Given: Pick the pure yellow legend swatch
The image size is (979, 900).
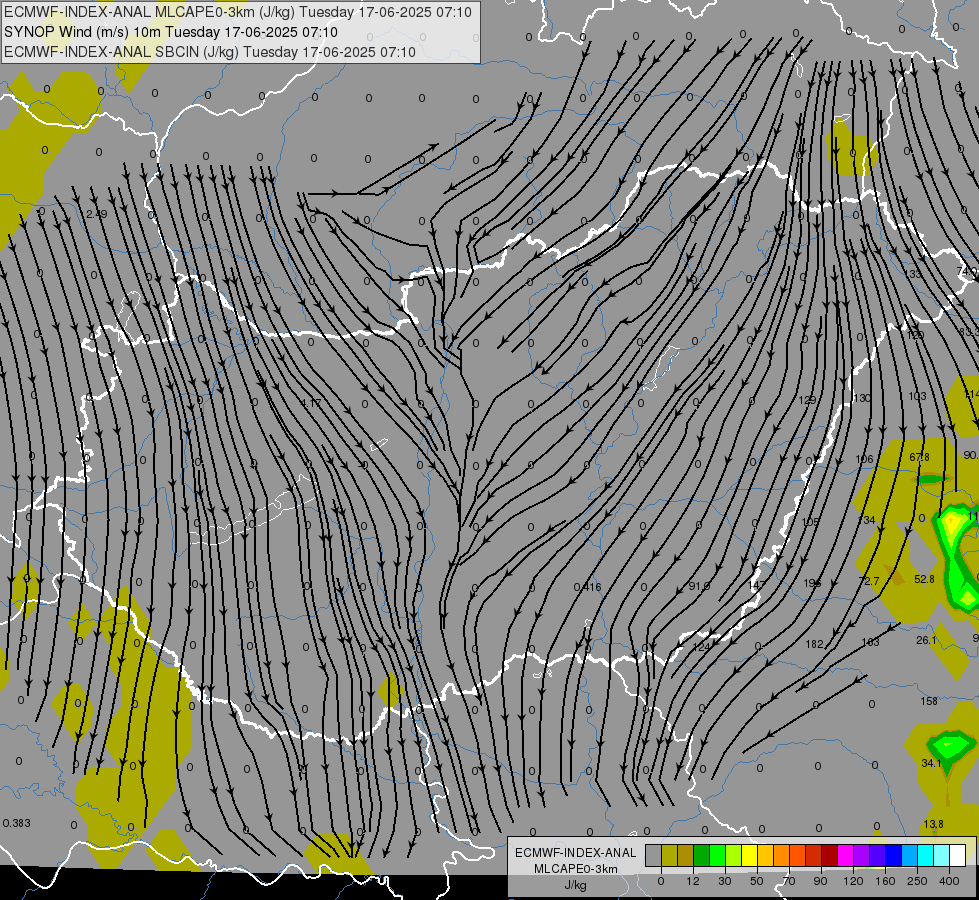Looking at the screenshot, I should pos(749,855).
